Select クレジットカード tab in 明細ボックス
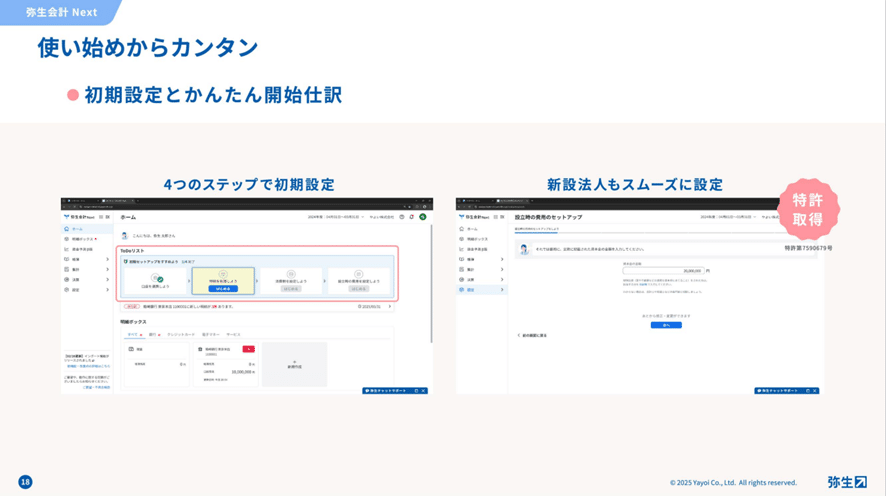The image size is (886, 496). pos(181,334)
